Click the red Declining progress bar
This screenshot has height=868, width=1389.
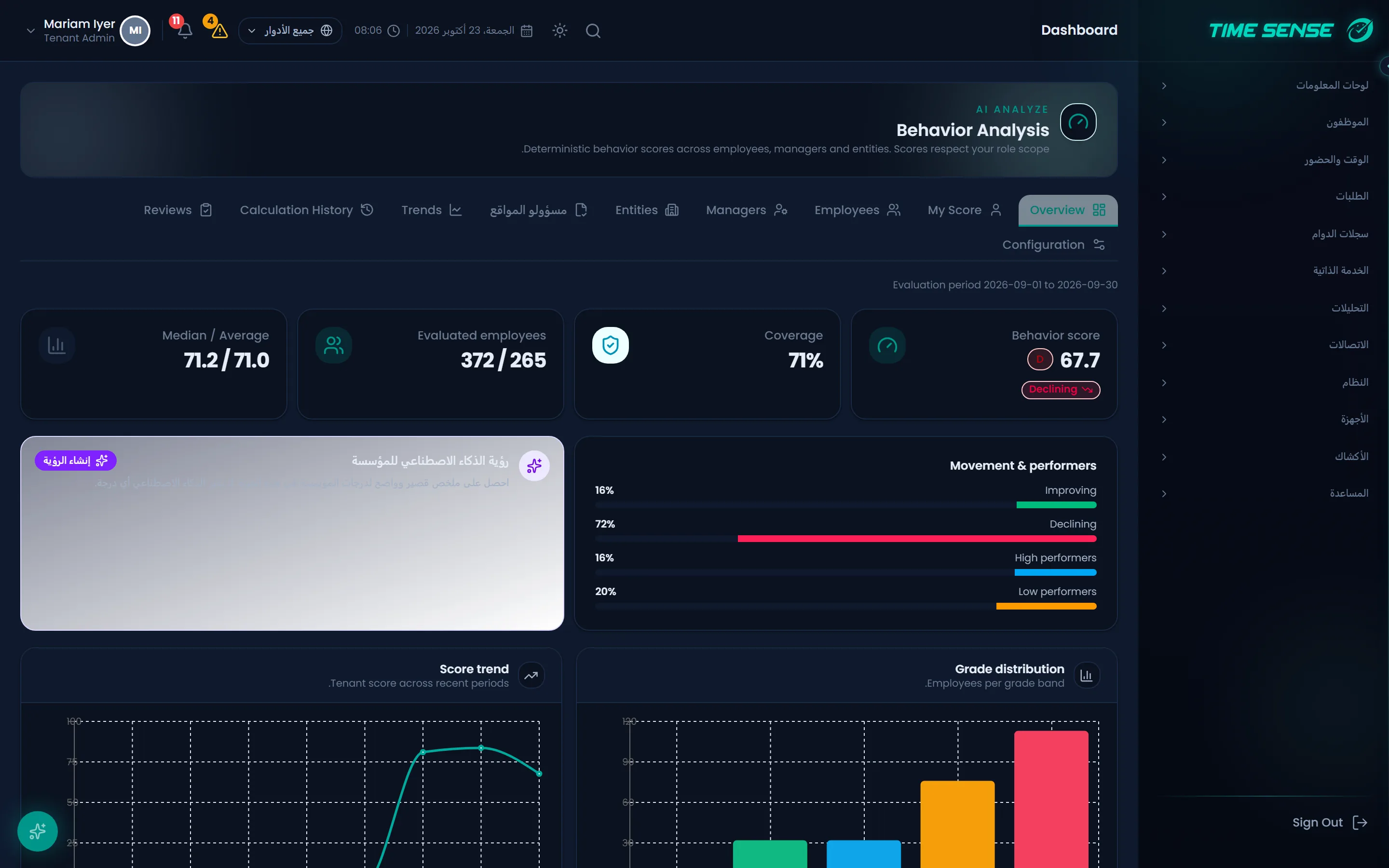coord(917,539)
